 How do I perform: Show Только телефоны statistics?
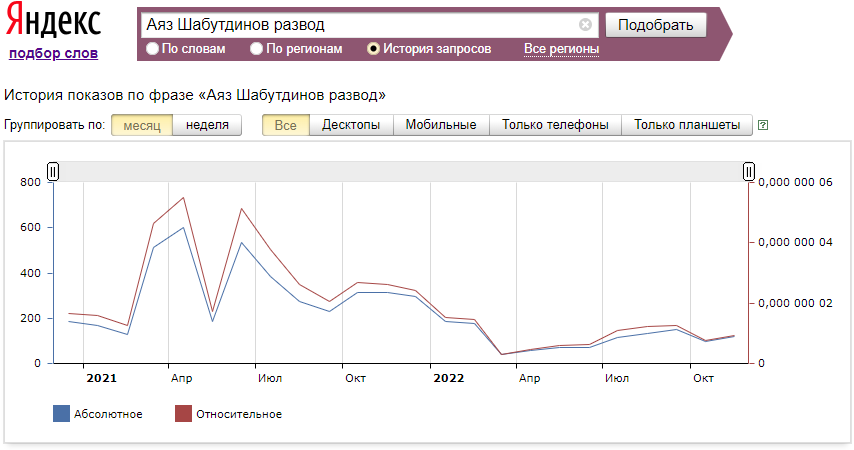[x=555, y=125]
